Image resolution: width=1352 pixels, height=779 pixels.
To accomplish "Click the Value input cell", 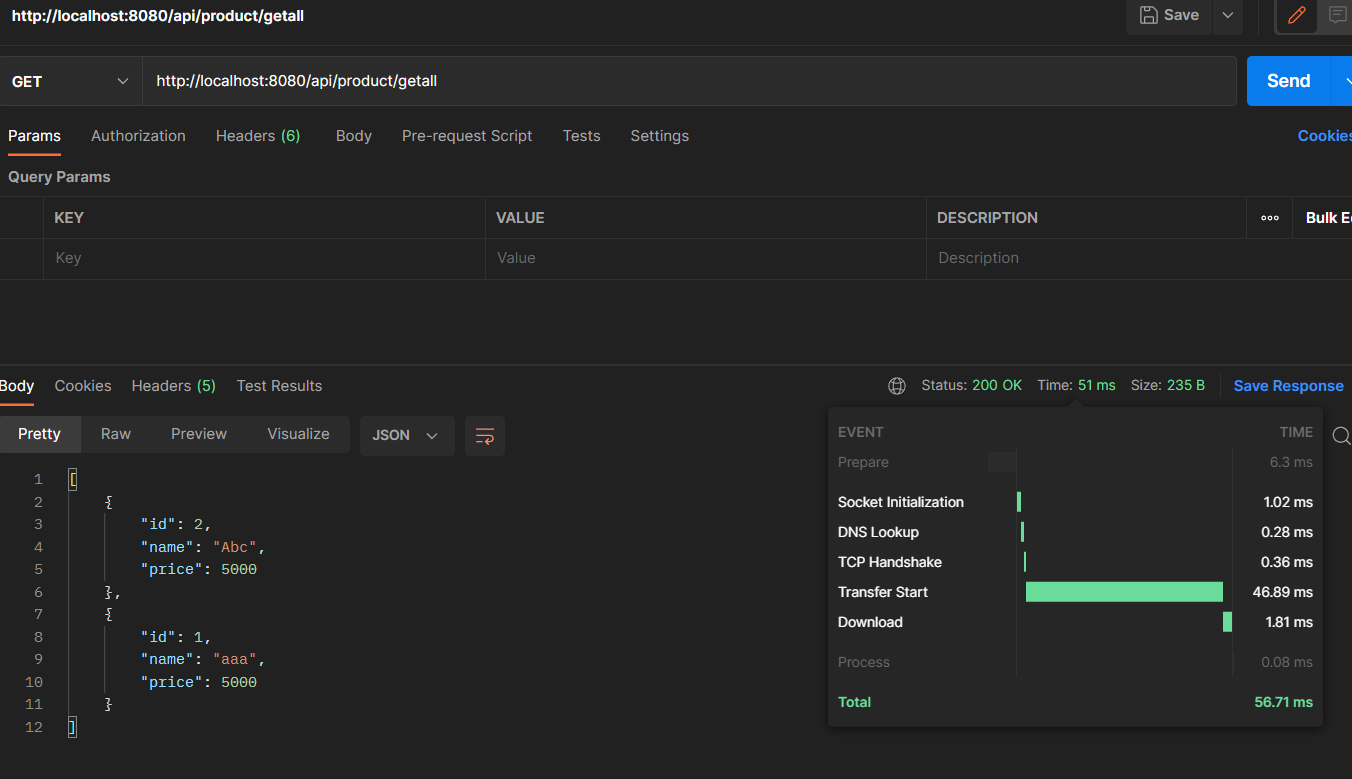I will 705,258.
